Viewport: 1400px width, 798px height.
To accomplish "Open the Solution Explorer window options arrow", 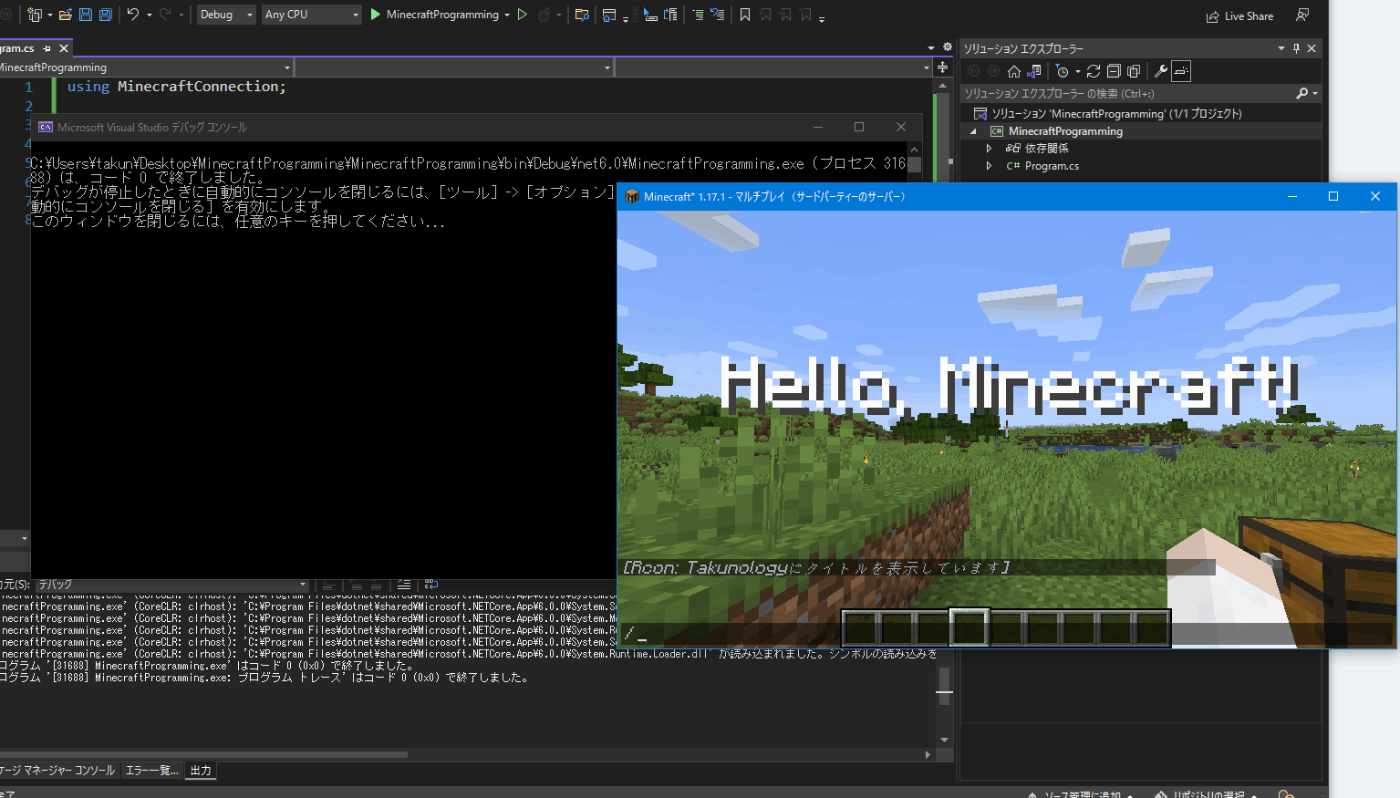I will coord(1281,48).
